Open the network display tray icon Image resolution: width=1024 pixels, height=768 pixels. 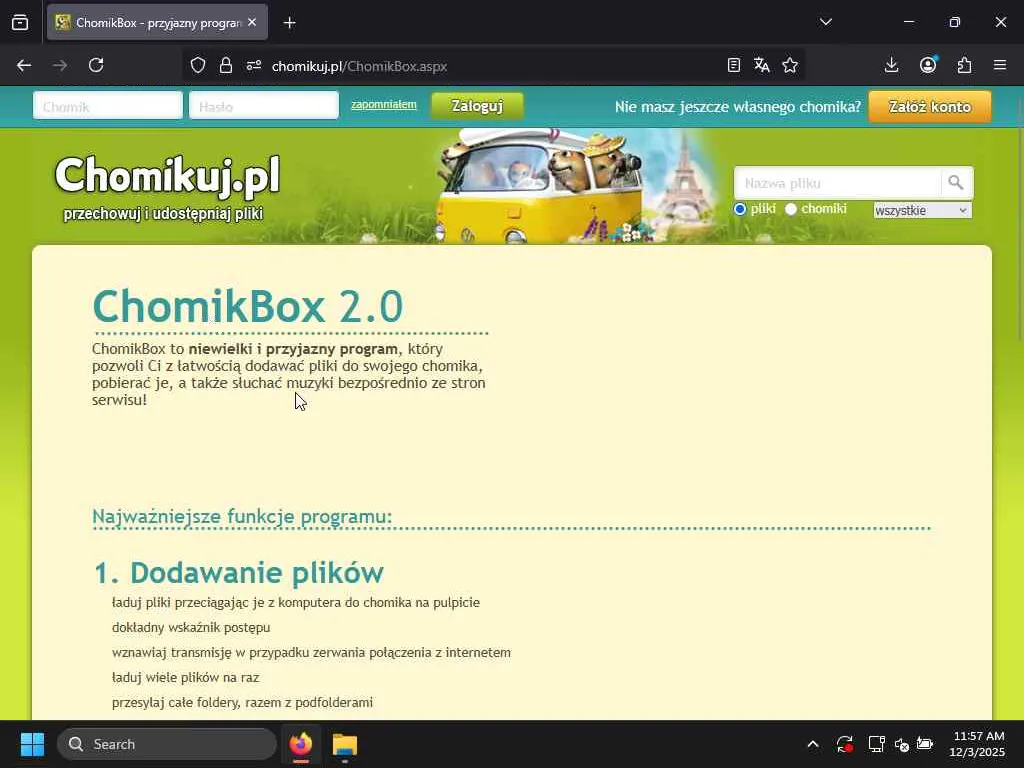tap(876, 744)
